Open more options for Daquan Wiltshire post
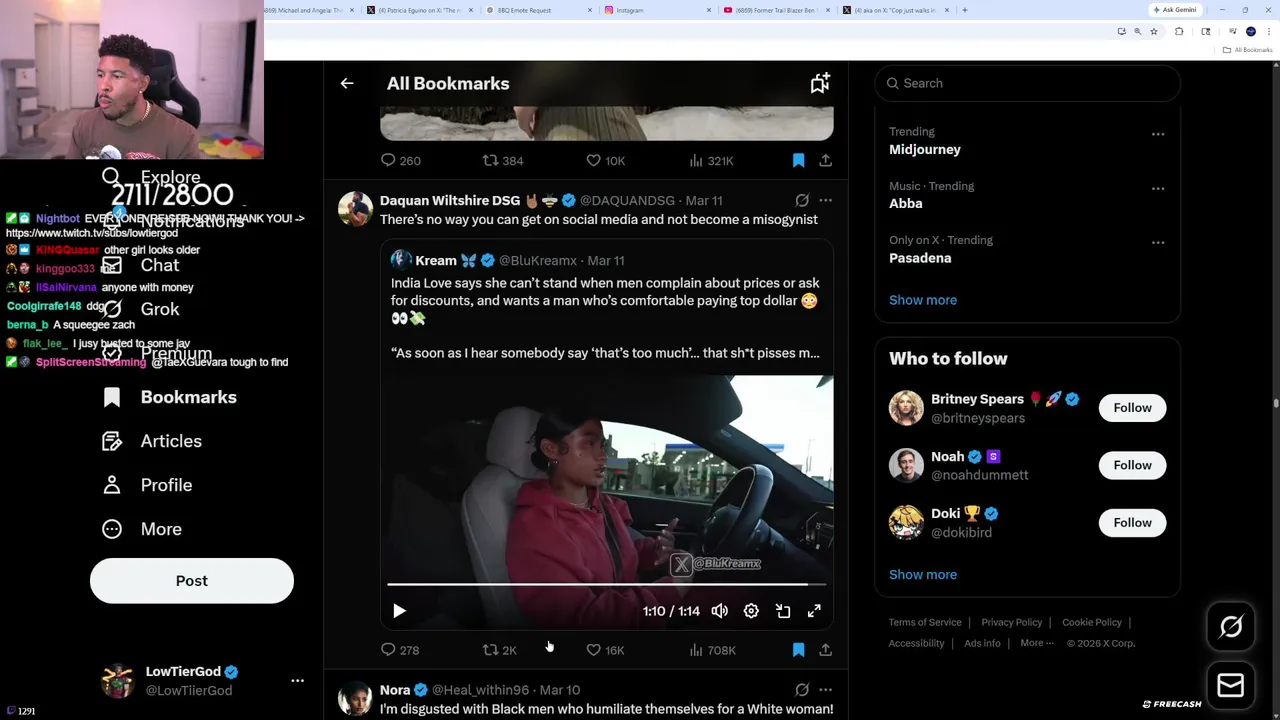The height and width of the screenshot is (720, 1280). (x=825, y=200)
